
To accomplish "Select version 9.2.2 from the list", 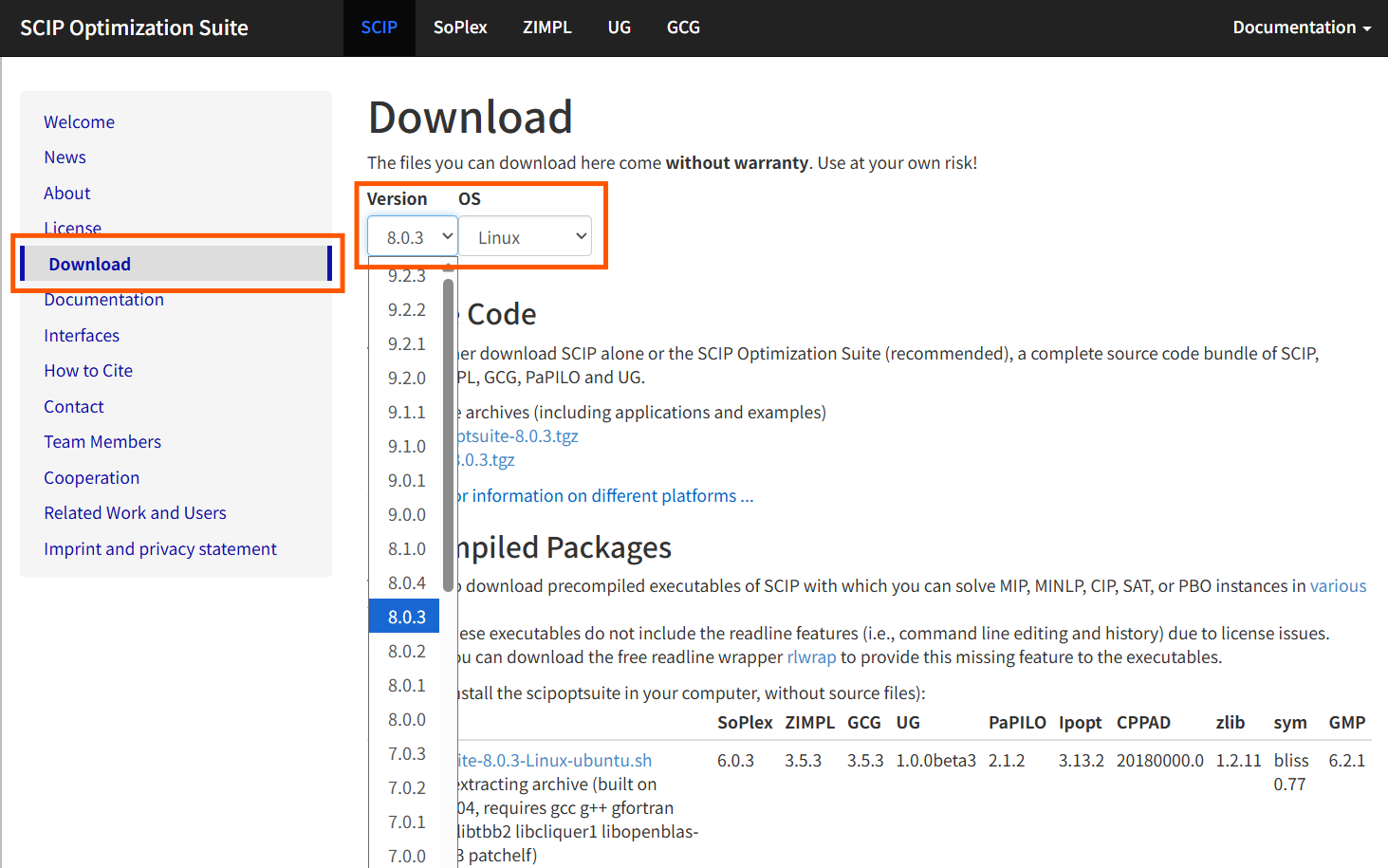I will coord(406,310).
